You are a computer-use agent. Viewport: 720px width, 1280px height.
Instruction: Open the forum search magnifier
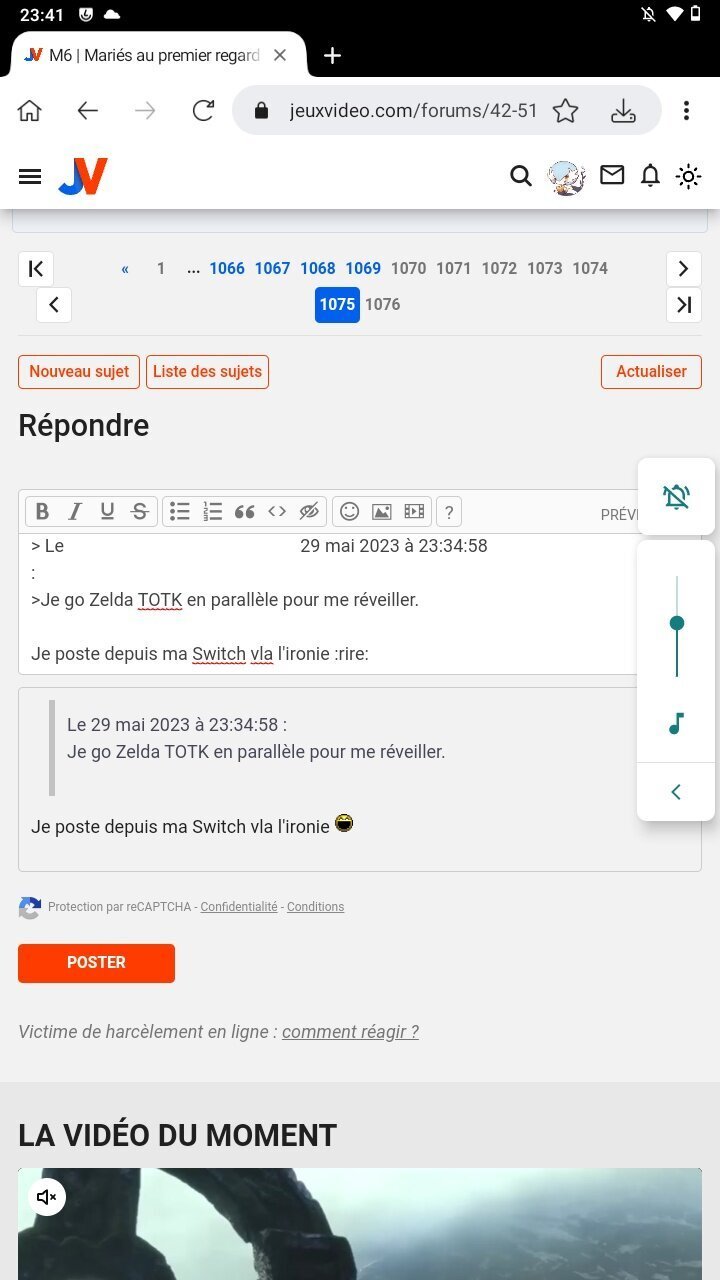click(x=521, y=177)
